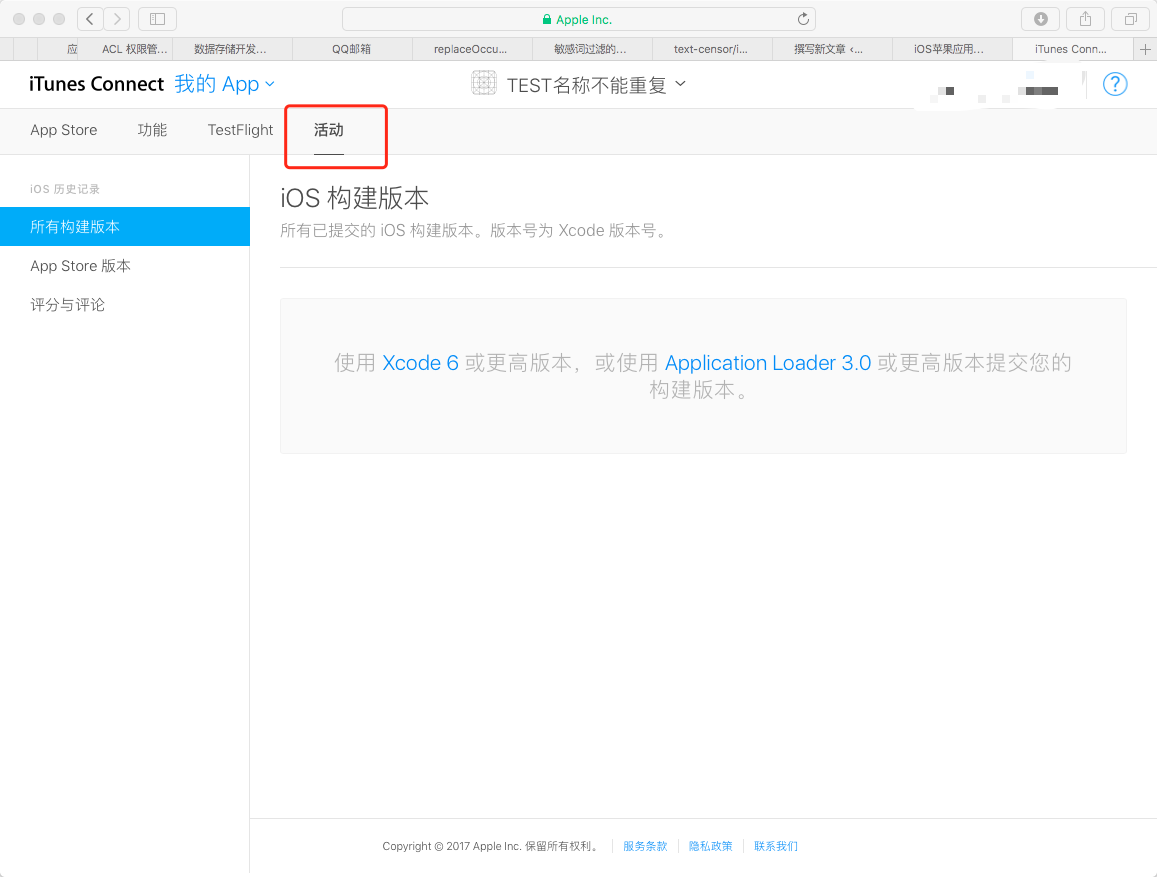Click the iOS 构建版本 heading
This screenshot has height=877, width=1157.
pos(355,198)
